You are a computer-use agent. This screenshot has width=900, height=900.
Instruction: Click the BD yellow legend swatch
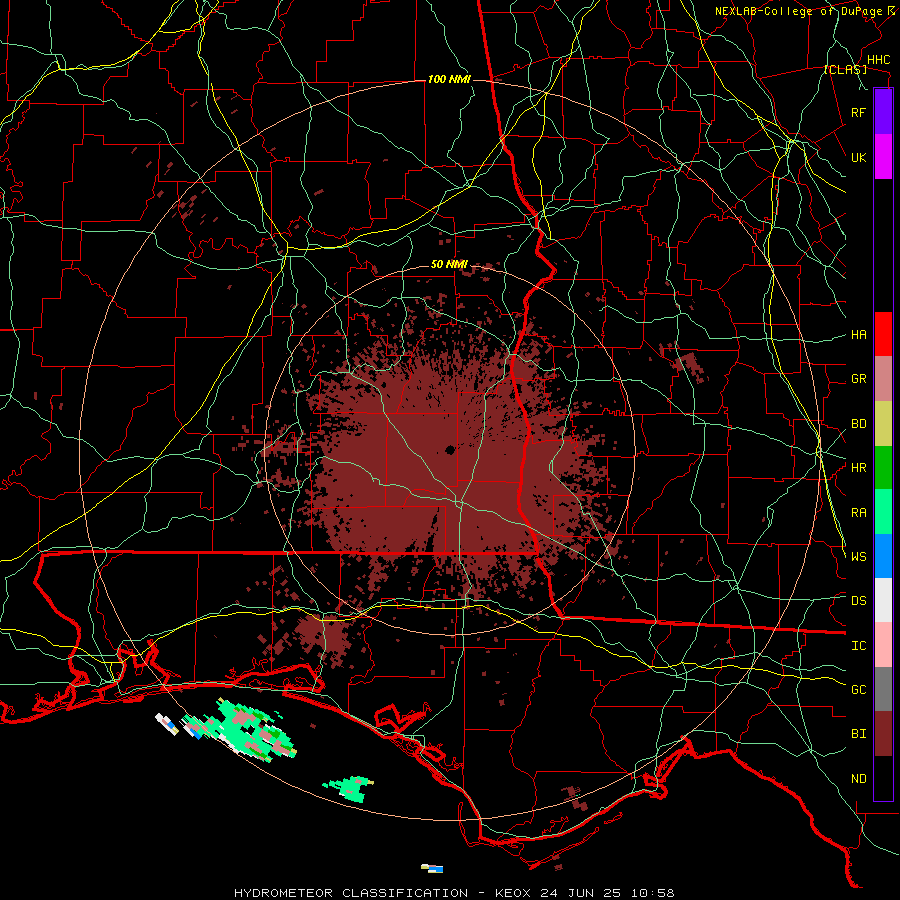point(883,424)
